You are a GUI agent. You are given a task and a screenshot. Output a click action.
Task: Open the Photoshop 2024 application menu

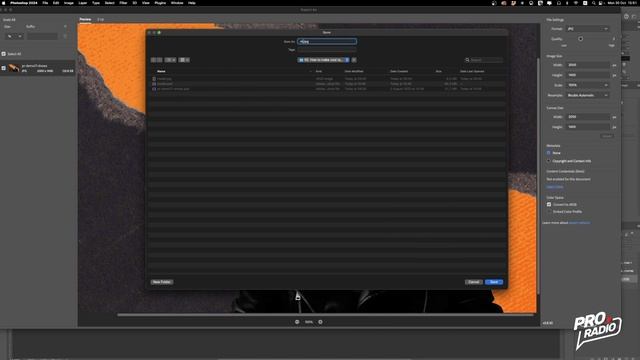pos(24,3)
